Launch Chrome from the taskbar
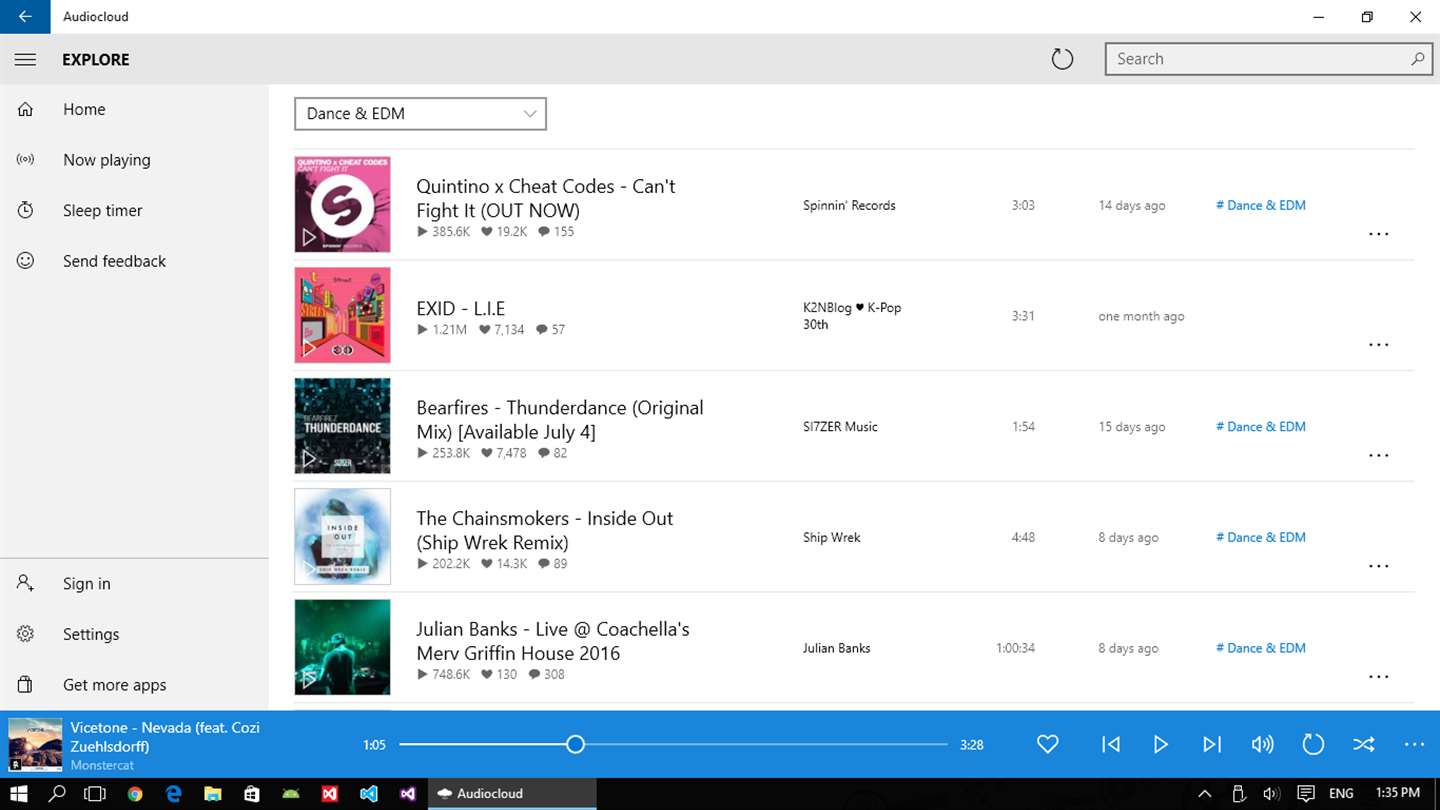The image size is (1440, 810). click(135, 794)
